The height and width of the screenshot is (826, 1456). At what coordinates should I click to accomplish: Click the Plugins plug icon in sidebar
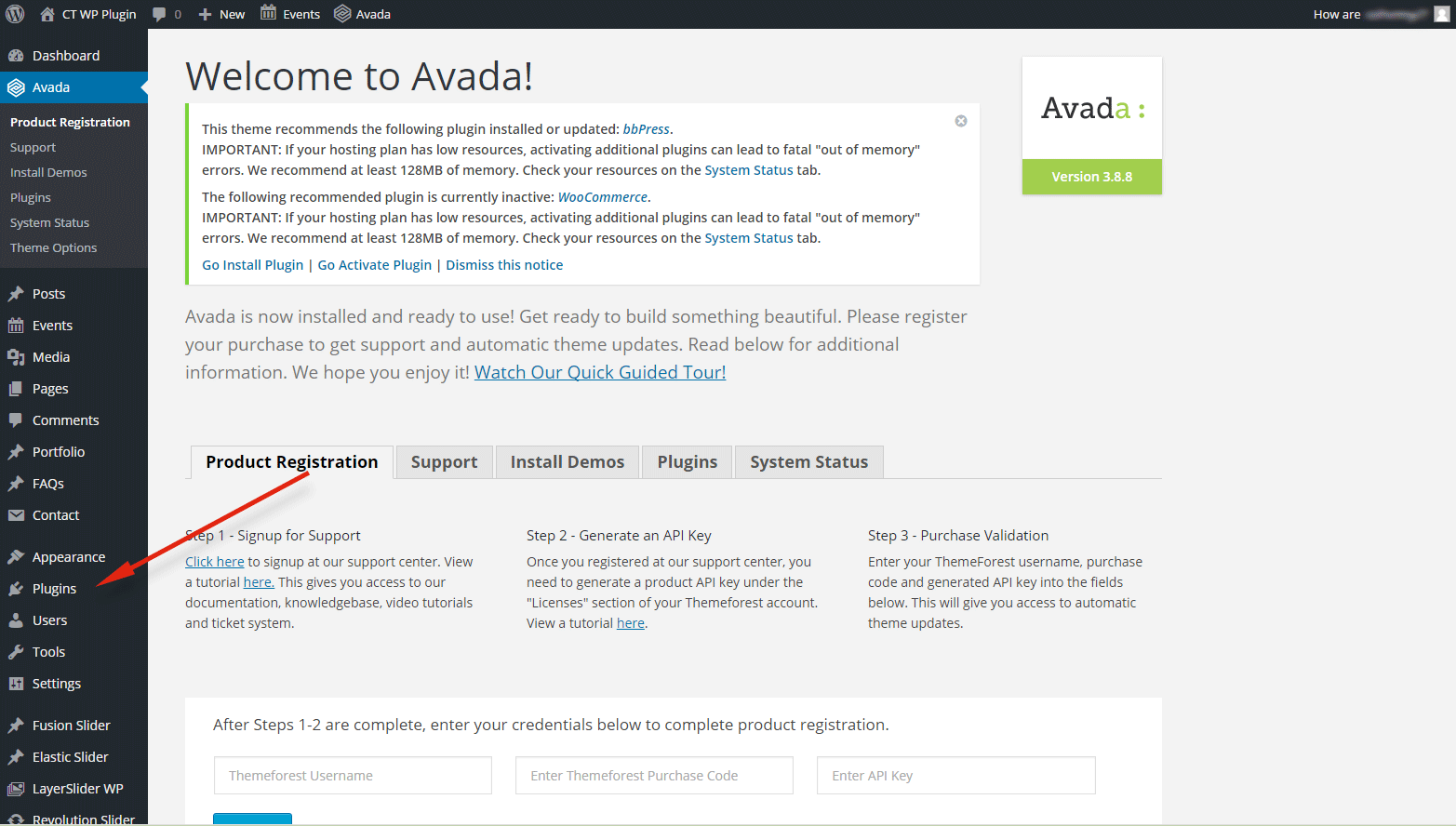click(x=16, y=589)
